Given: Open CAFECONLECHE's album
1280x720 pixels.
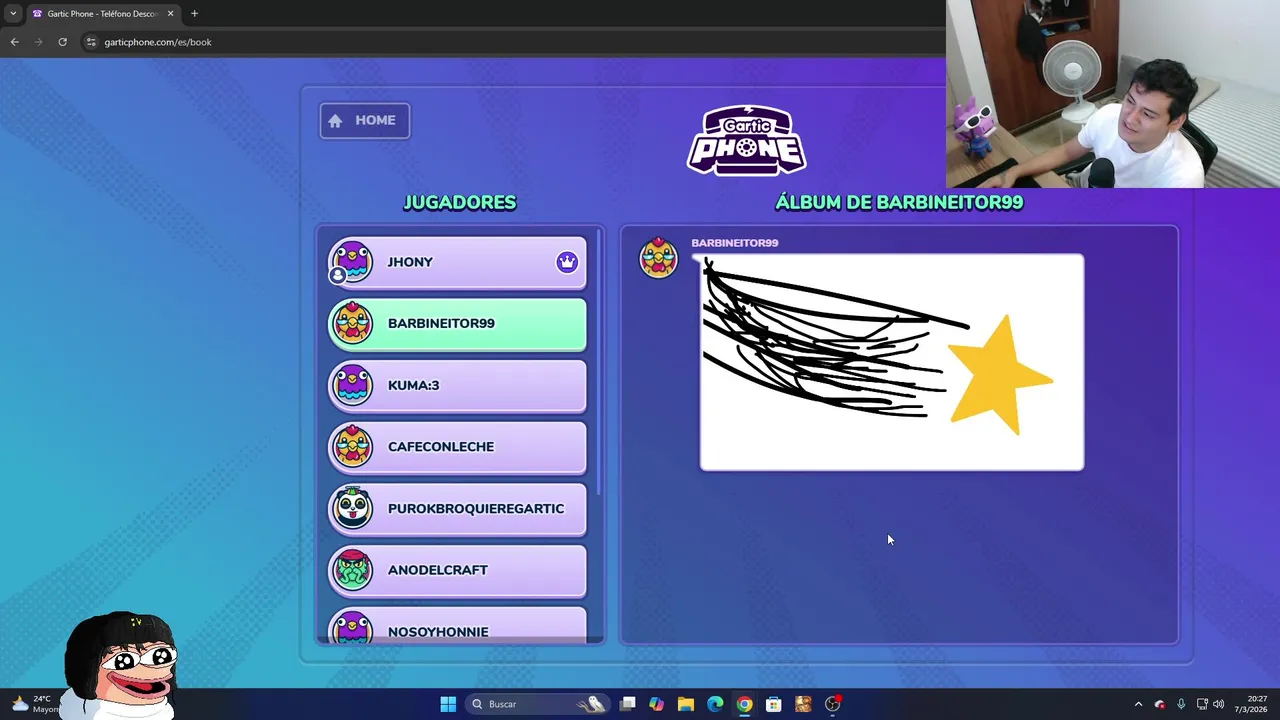Looking at the screenshot, I should pyautogui.click(x=457, y=447).
